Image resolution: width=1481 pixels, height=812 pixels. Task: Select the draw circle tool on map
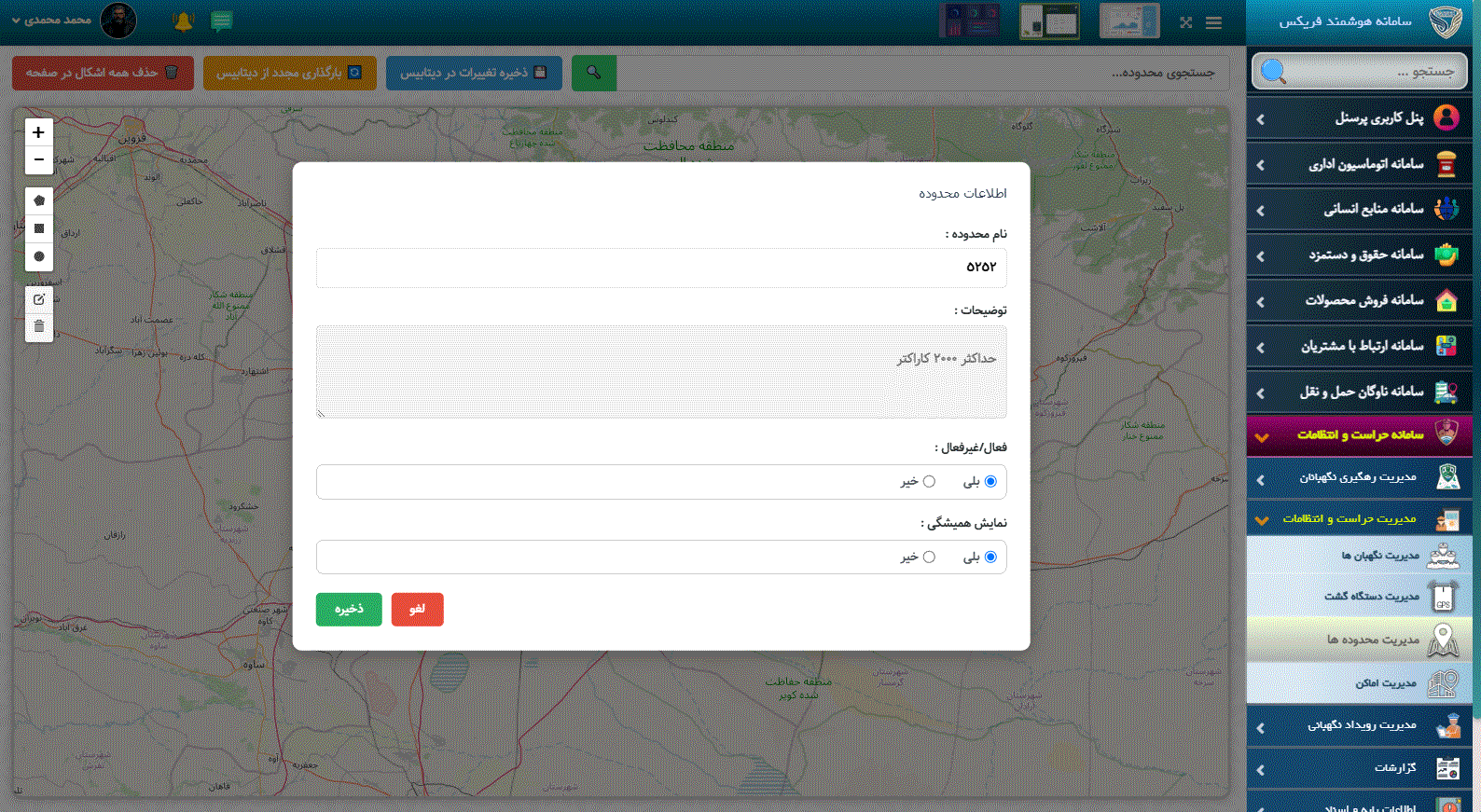(x=39, y=256)
